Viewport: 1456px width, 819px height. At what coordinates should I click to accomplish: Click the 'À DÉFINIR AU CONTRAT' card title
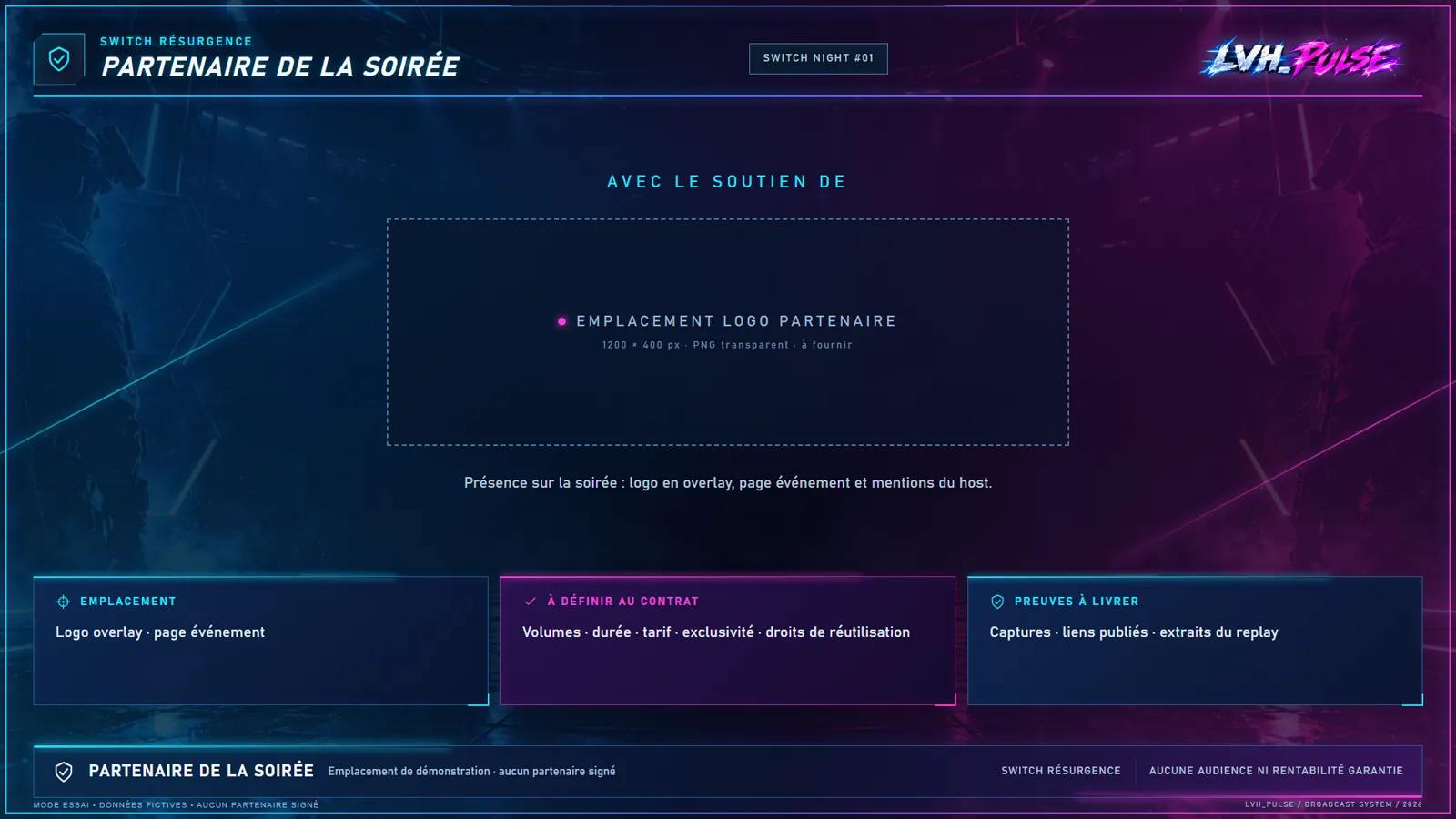[x=623, y=602]
